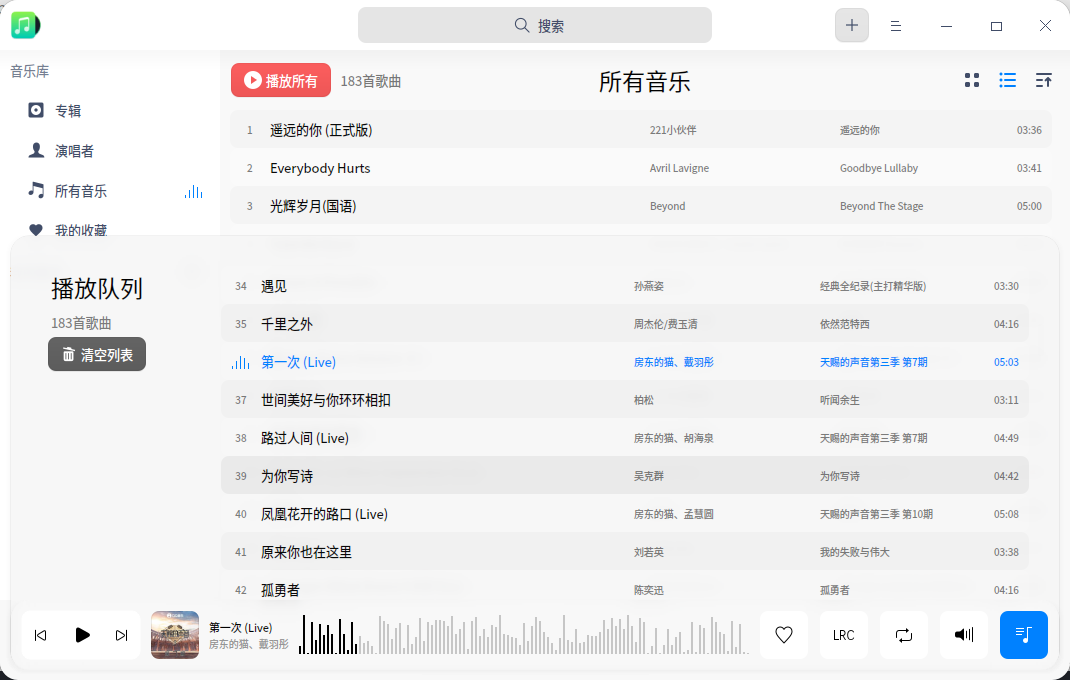1070x680 pixels.
Task: Click album 经典全纪录(主打精华版) in queue
Action: 873,286
